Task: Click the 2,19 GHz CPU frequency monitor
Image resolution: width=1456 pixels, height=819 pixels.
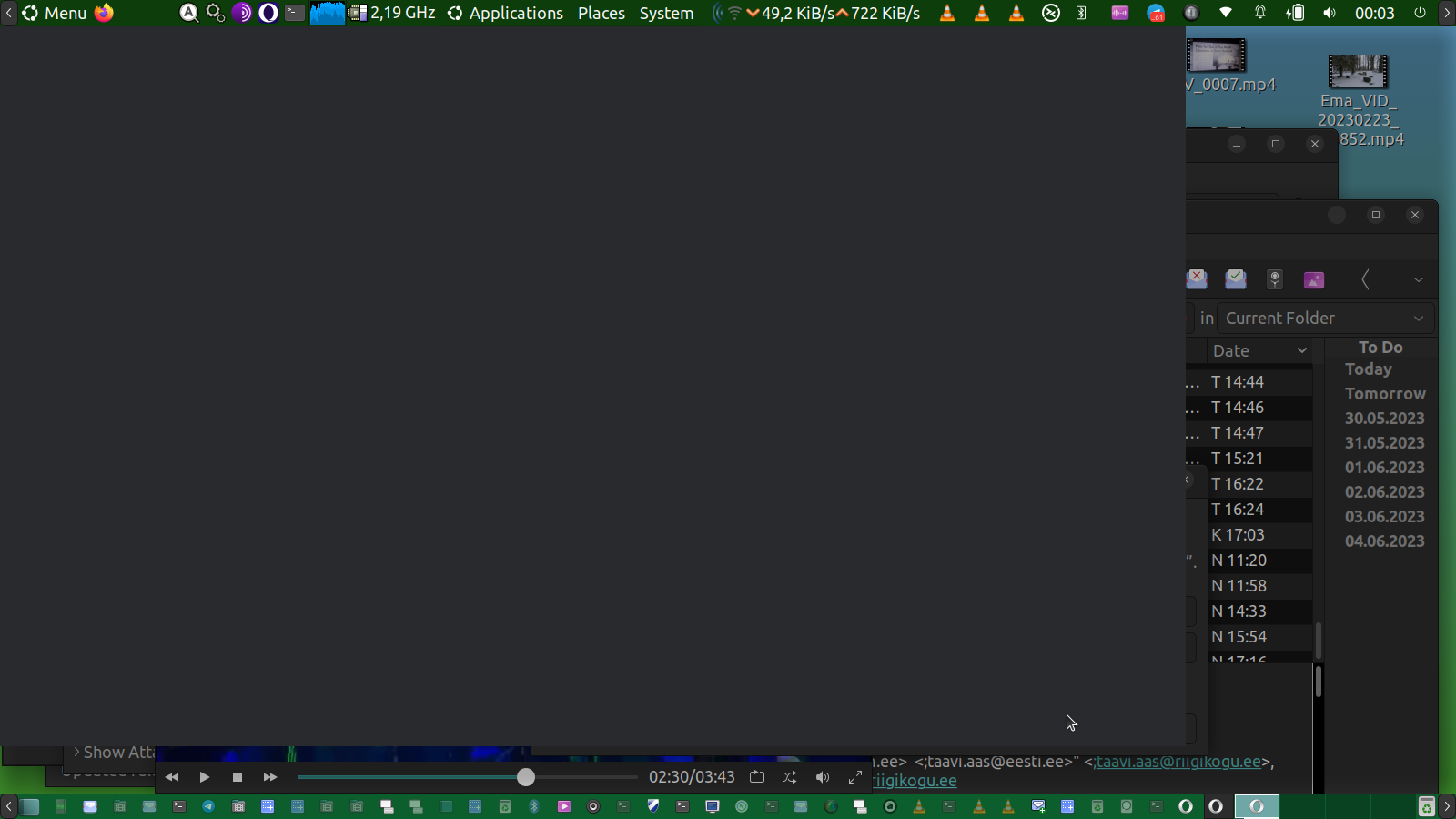Action: coord(392,13)
